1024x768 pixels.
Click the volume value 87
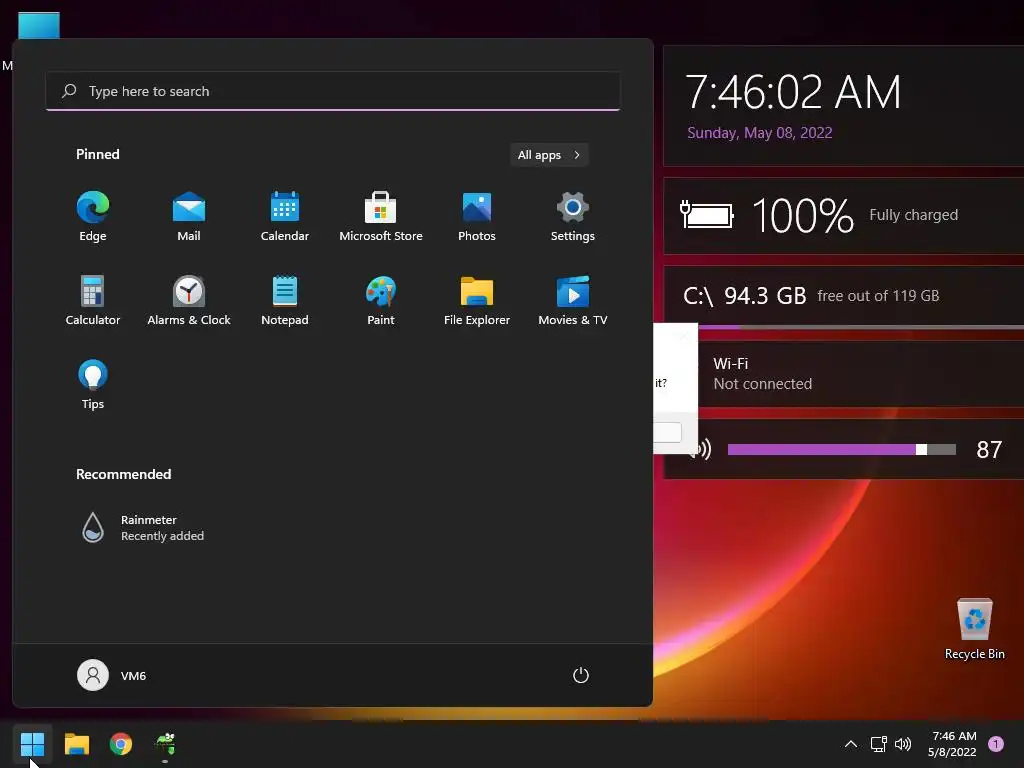point(989,449)
